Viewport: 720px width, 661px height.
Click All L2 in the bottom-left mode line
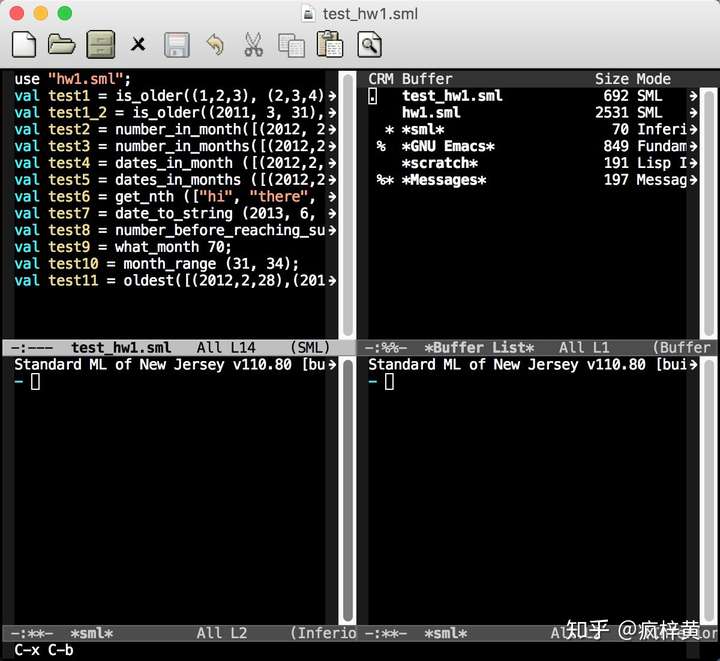[222, 633]
